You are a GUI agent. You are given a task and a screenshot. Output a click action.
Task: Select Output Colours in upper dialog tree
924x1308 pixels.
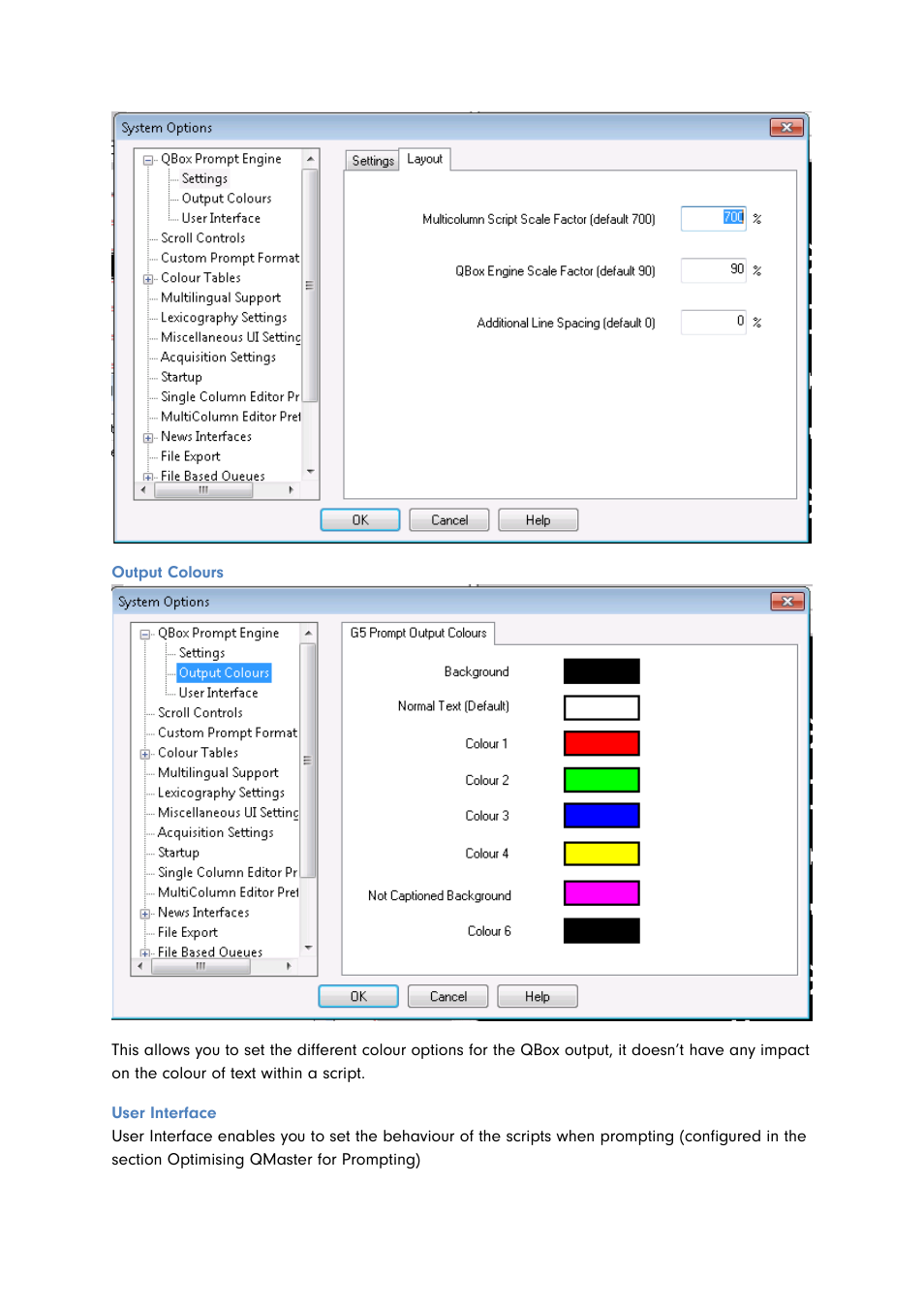coord(227,199)
